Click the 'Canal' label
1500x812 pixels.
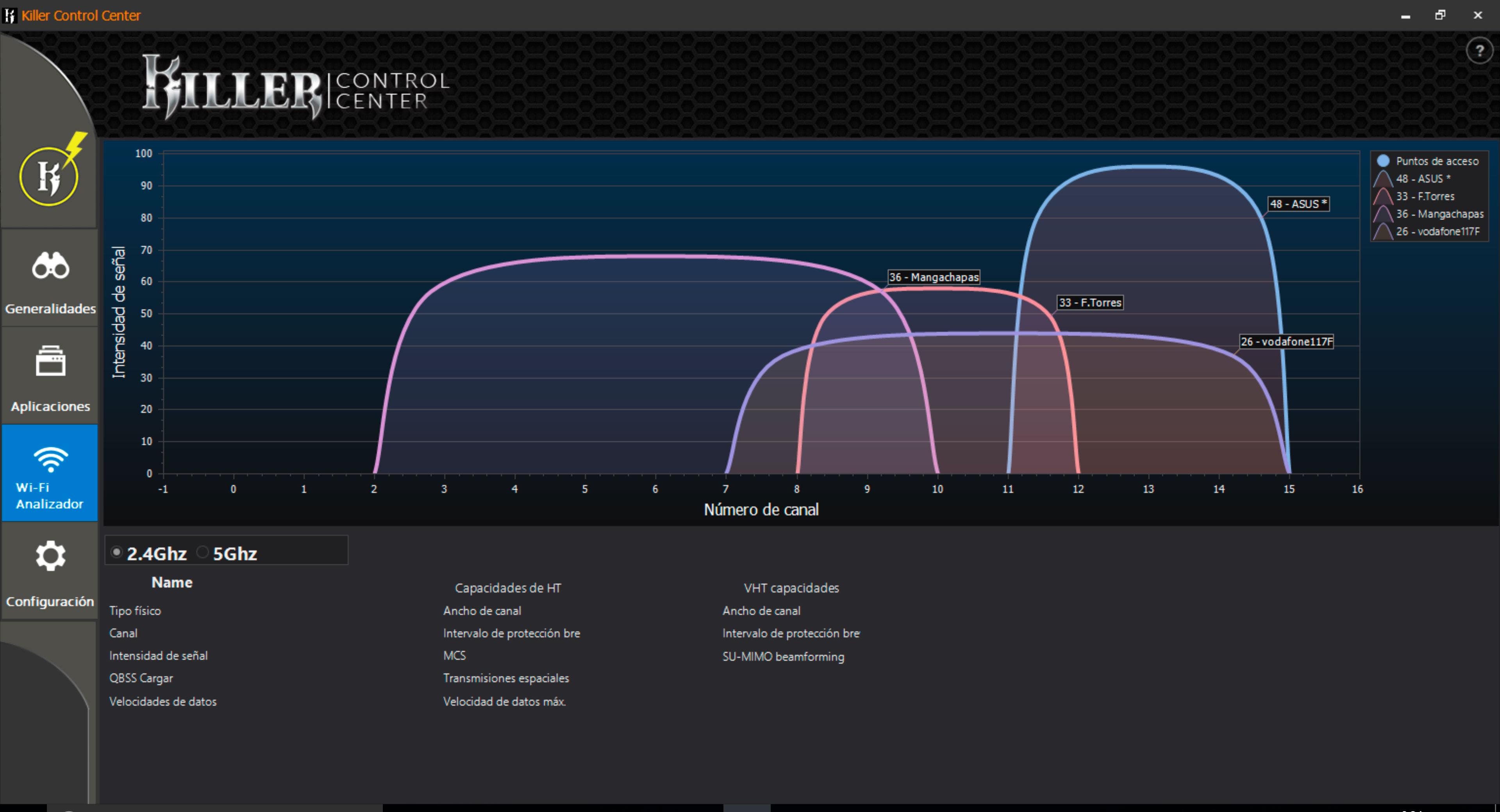pos(123,633)
